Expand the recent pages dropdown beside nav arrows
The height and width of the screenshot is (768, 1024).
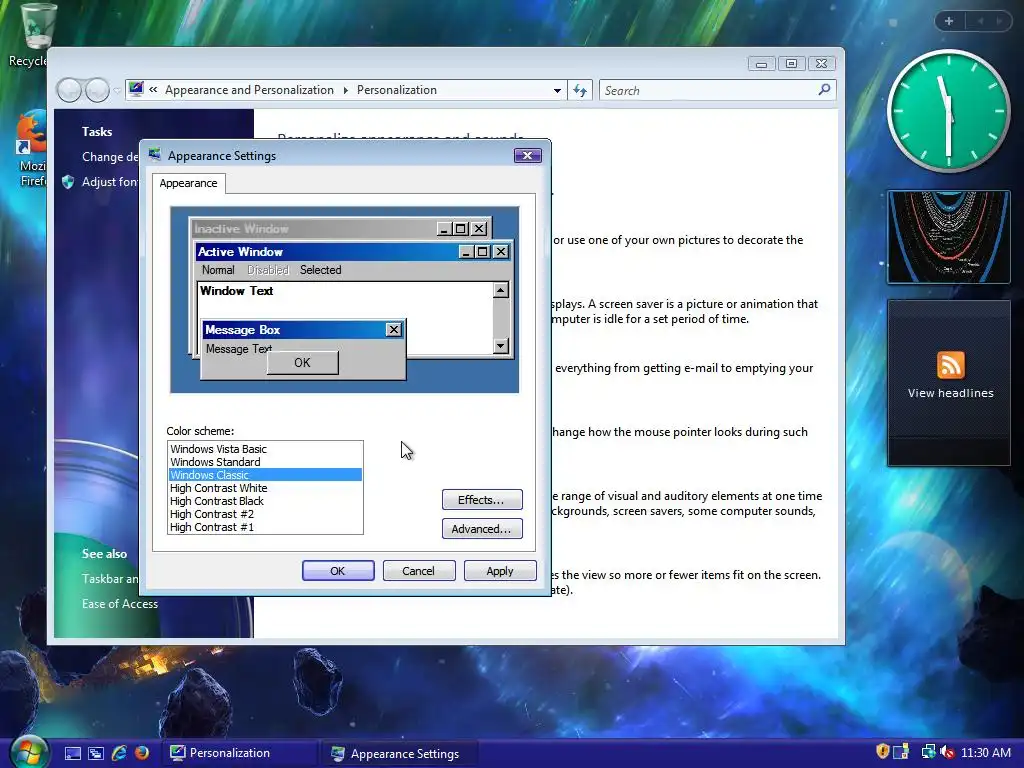click(x=116, y=91)
